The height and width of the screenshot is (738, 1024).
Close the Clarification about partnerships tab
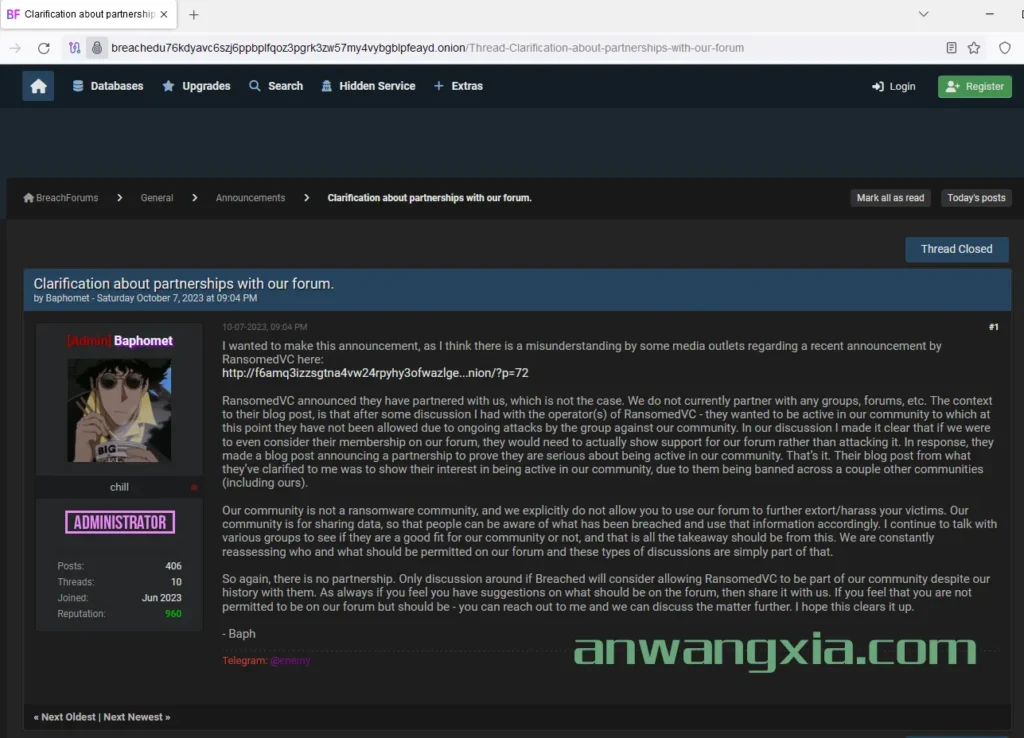pos(164,14)
